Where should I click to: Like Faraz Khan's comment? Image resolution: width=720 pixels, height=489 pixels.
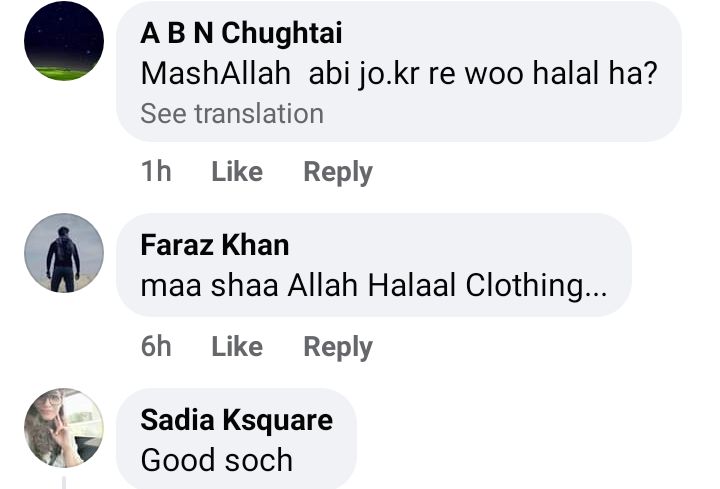point(237,347)
